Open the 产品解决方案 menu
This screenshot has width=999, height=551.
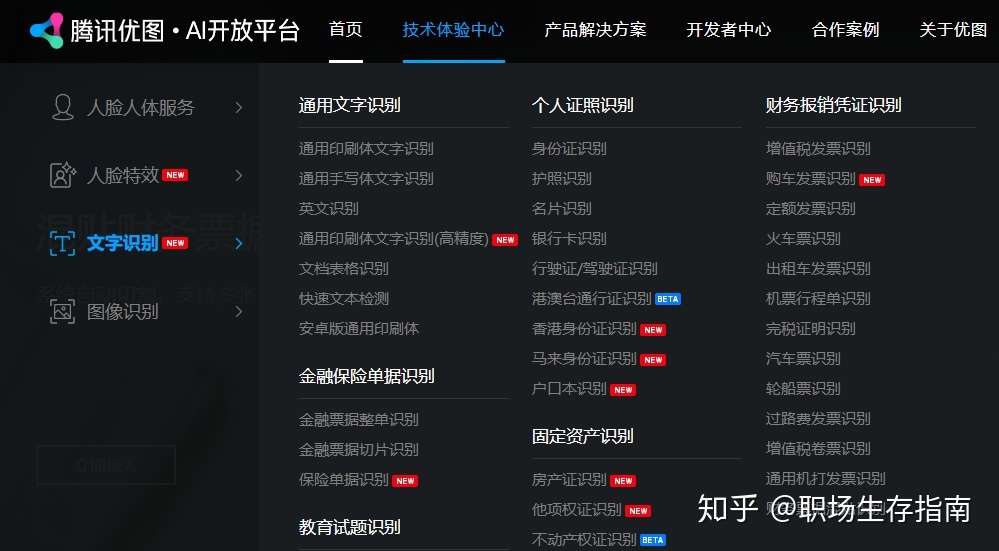[x=595, y=29]
